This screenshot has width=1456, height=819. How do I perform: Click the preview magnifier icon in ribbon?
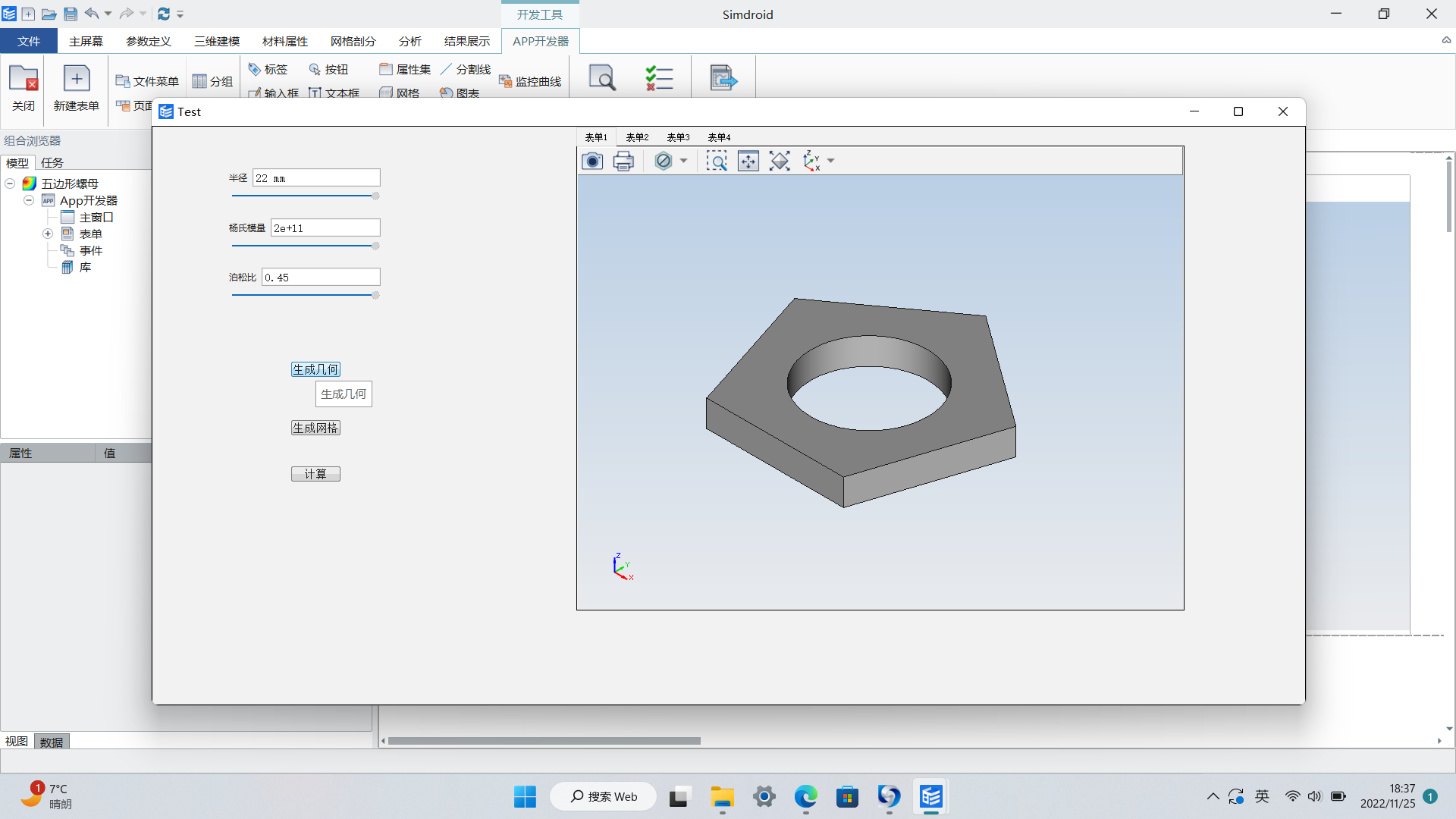pyautogui.click(x=602, y=77)
